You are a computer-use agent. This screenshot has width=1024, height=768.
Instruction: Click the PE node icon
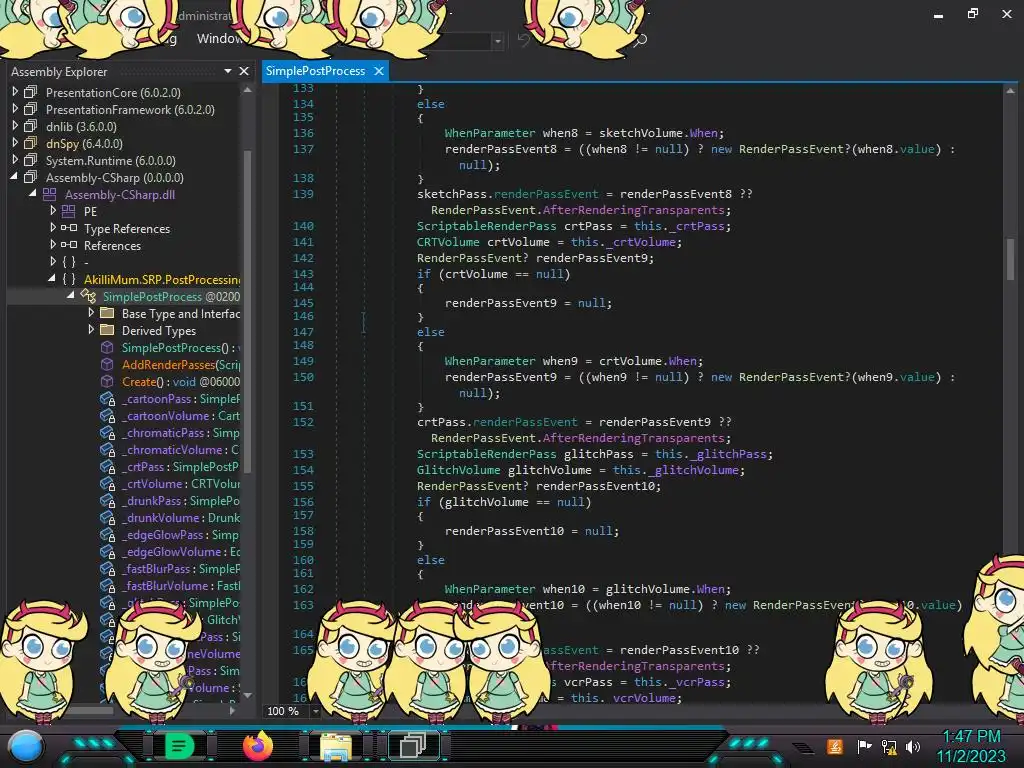click(x=69, y=211)
